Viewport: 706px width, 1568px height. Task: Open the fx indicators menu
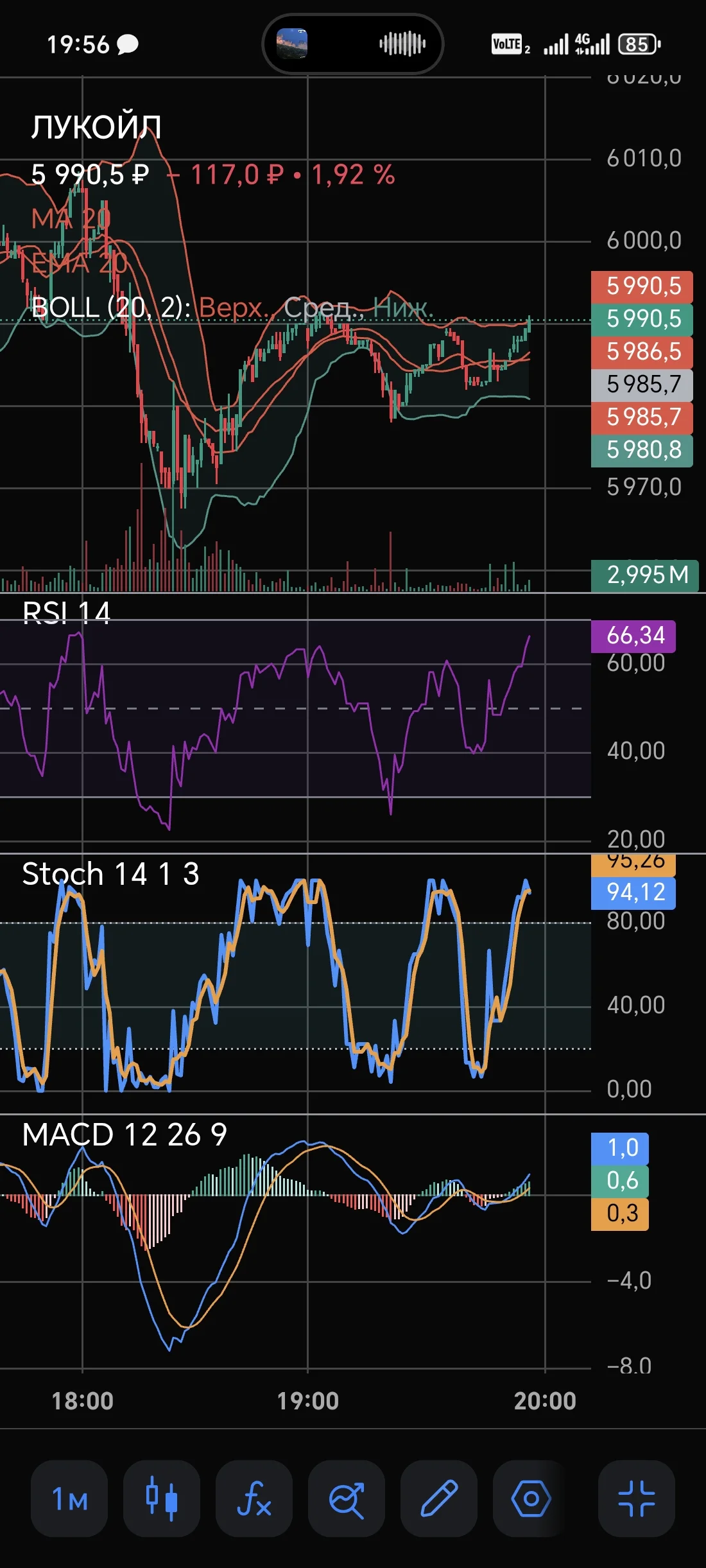point(254,1499)
